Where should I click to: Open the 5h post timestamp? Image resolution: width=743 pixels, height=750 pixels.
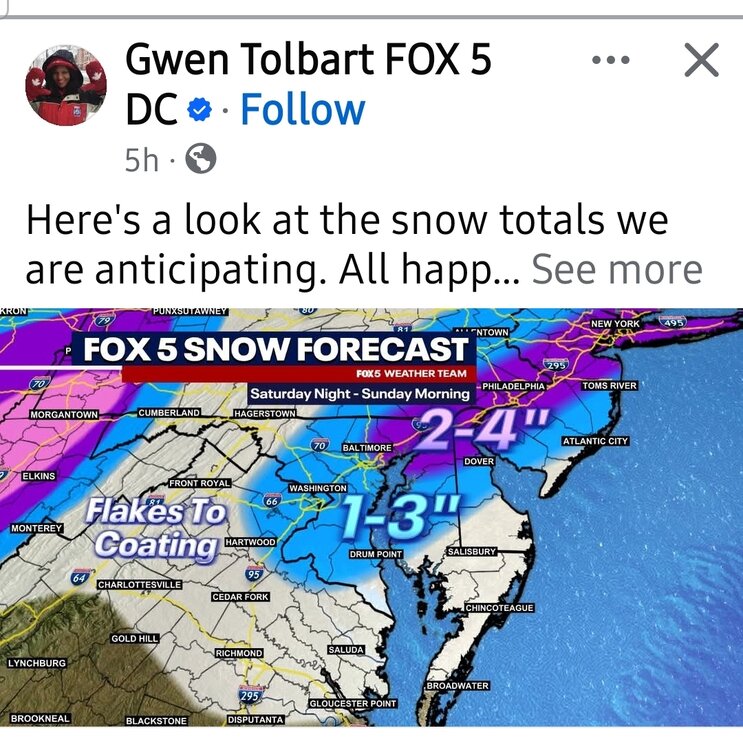tap(142, 160)
